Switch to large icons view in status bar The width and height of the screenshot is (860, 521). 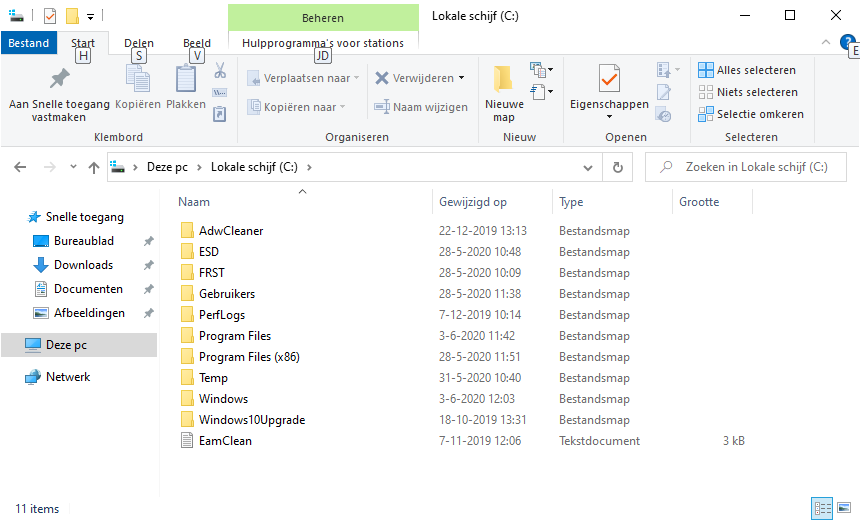[x=843, y=508]
